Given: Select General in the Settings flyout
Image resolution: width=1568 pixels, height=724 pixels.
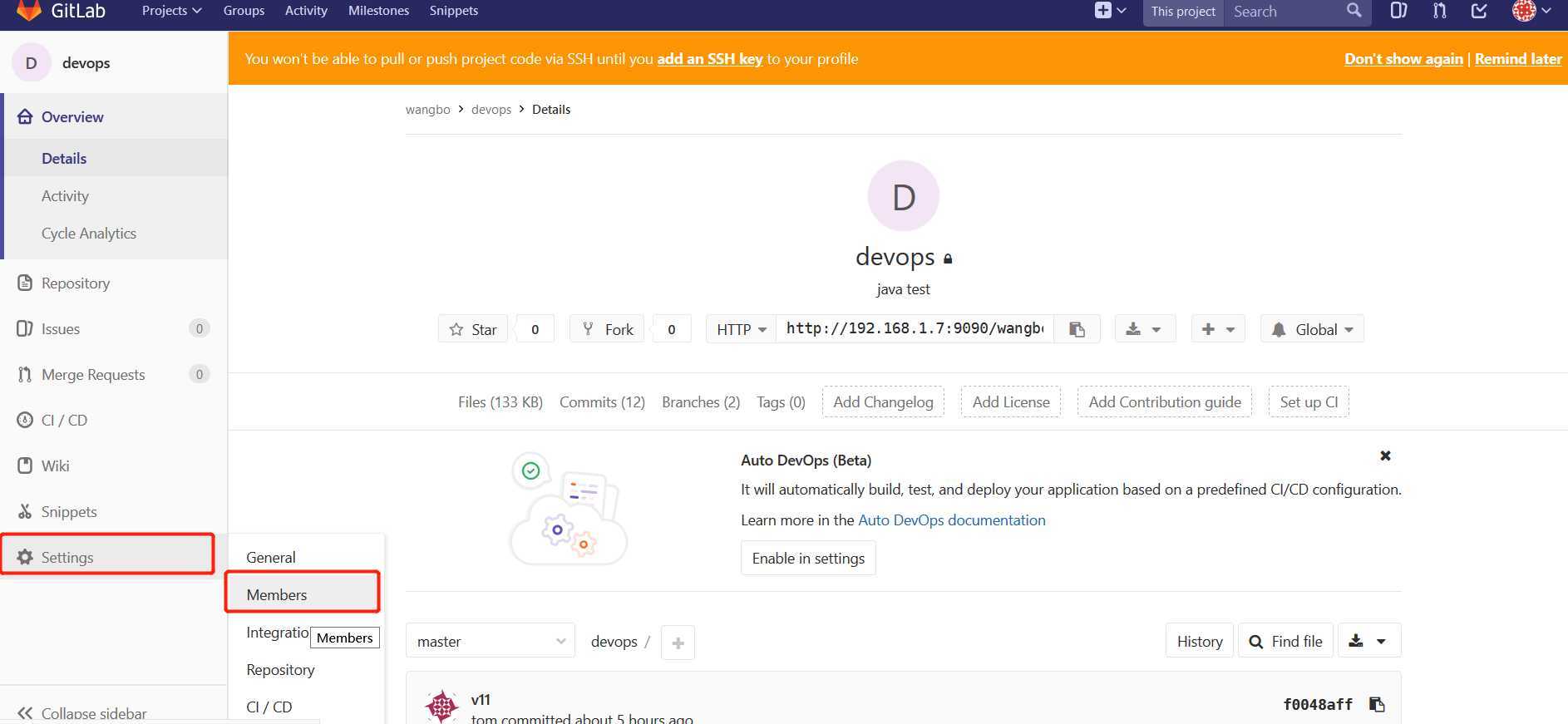Looking at the screenshot, I should point(271,557).
